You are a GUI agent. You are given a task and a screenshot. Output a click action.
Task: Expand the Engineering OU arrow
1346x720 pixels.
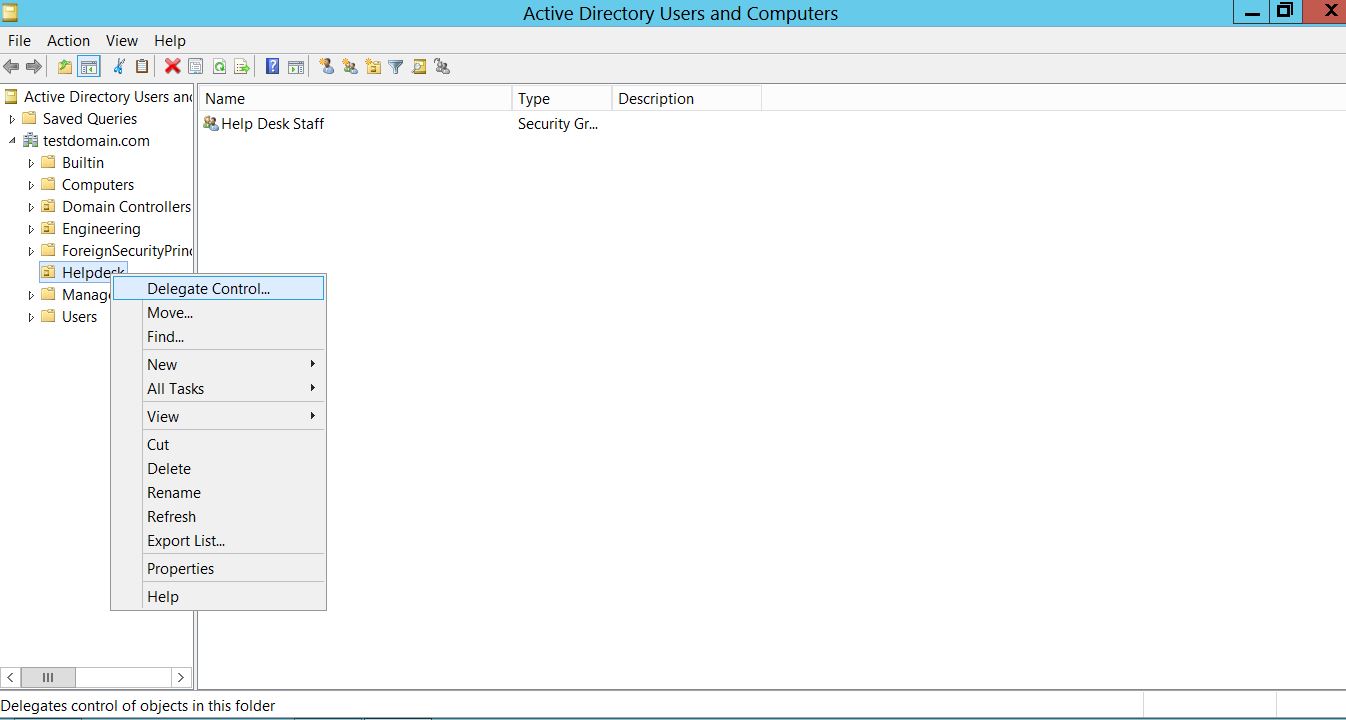(31, 229)
